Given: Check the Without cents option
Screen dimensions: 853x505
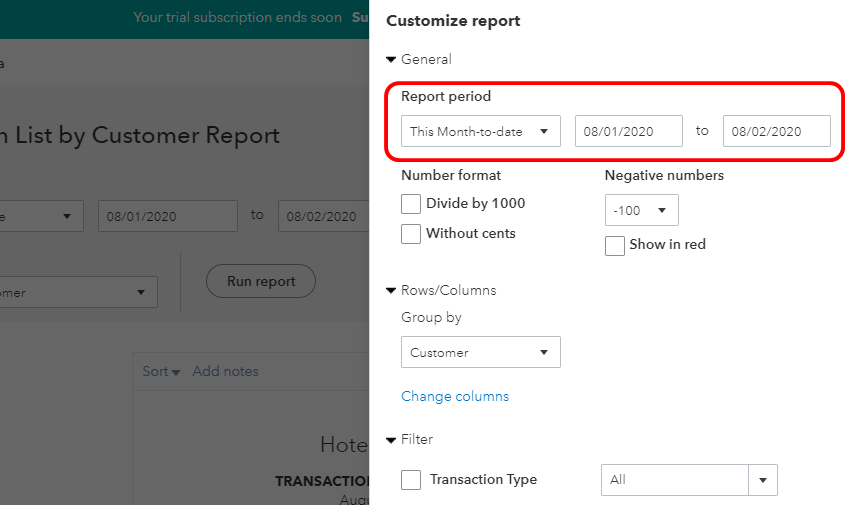Looking at the screenshot, I should point(411,234).
